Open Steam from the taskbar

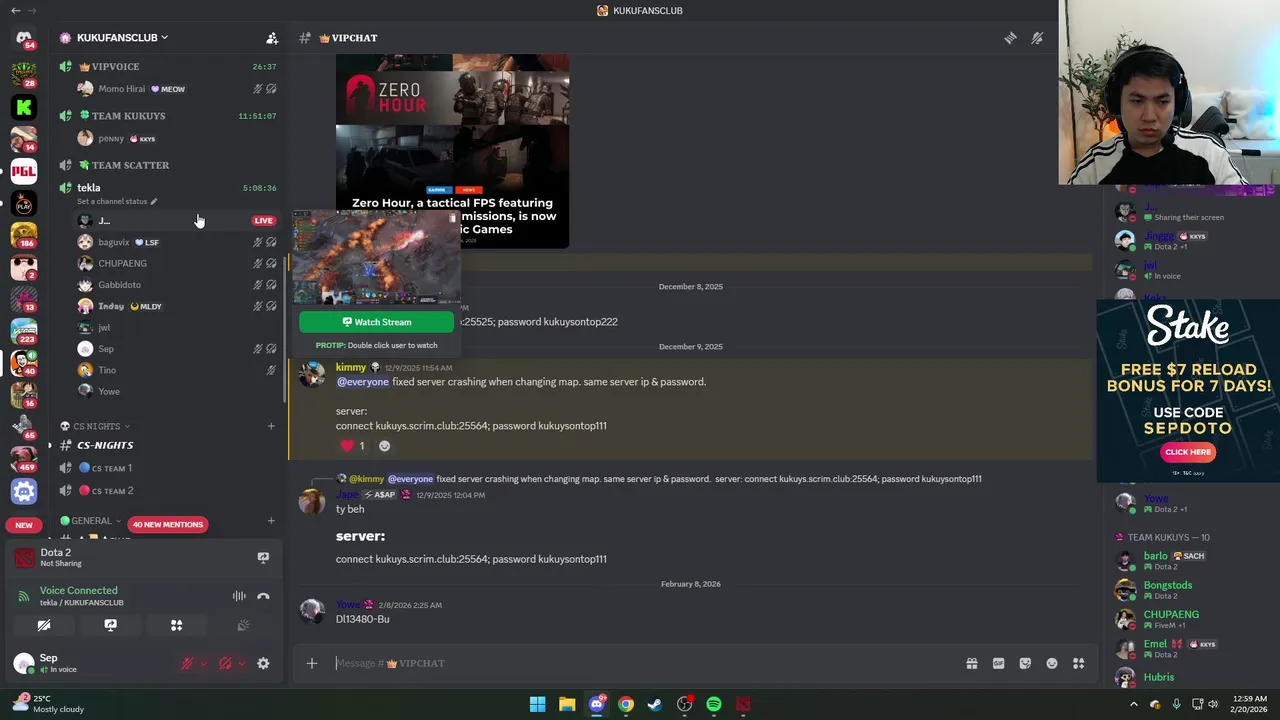click(654, 704)
